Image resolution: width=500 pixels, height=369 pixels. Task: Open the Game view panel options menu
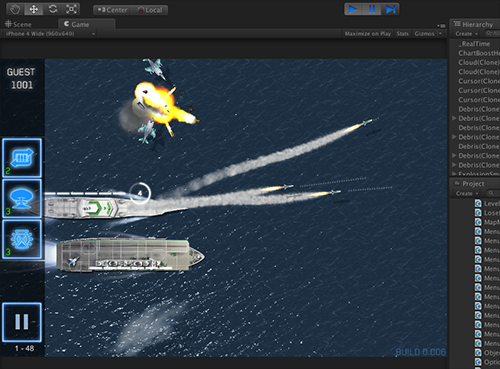point(441,26)
